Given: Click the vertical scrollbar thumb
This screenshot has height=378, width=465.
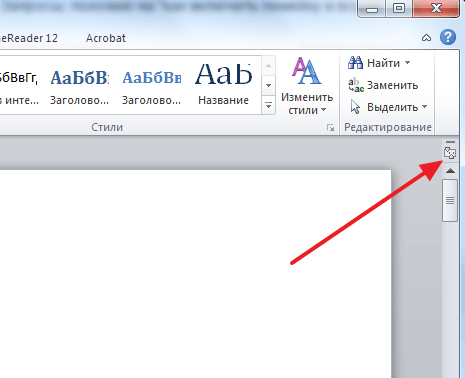Looking at the screenshot, I should [450, 200].
